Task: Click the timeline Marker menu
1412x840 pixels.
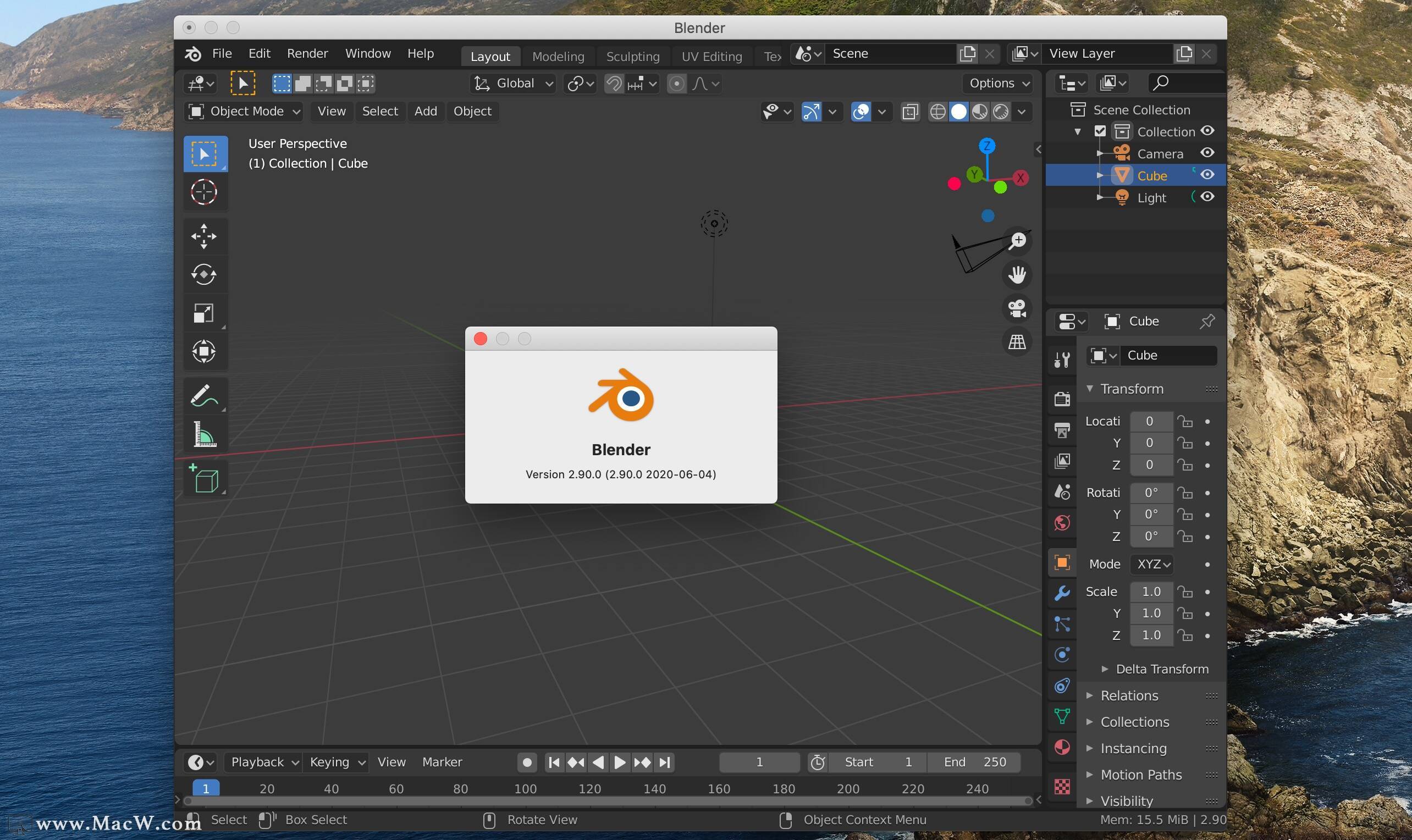Action: [x=442, y=762]
